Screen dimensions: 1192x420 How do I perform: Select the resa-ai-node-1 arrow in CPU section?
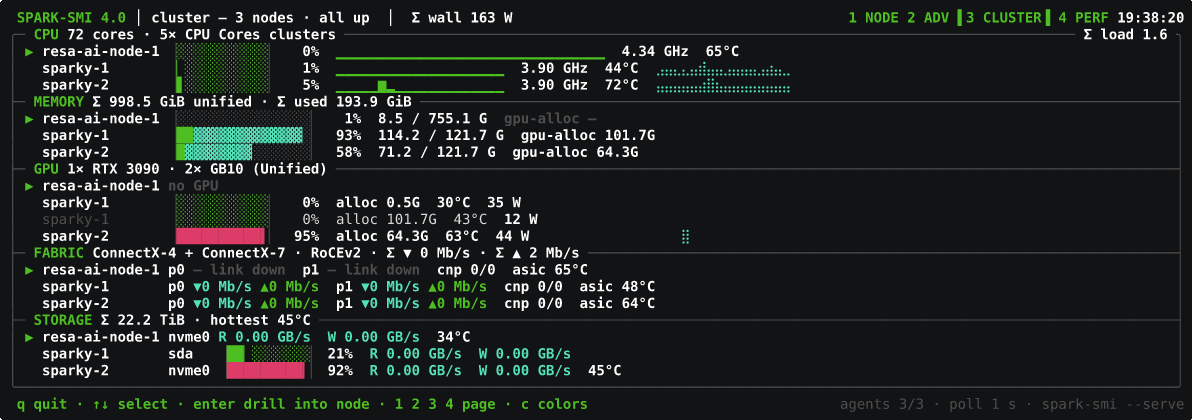click(x=29, y=52)
